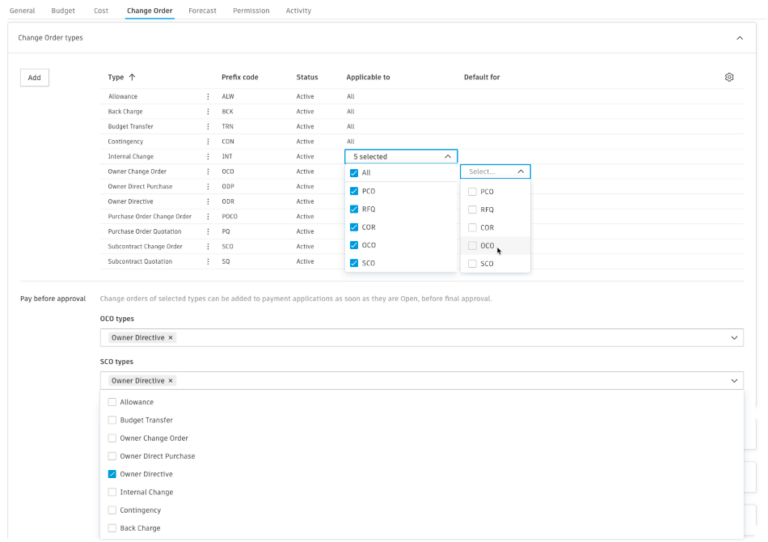Uncheck SCO in Applicable to list
Screen dimensions: 768x542
pyautogui.click(x=354, y=263)
